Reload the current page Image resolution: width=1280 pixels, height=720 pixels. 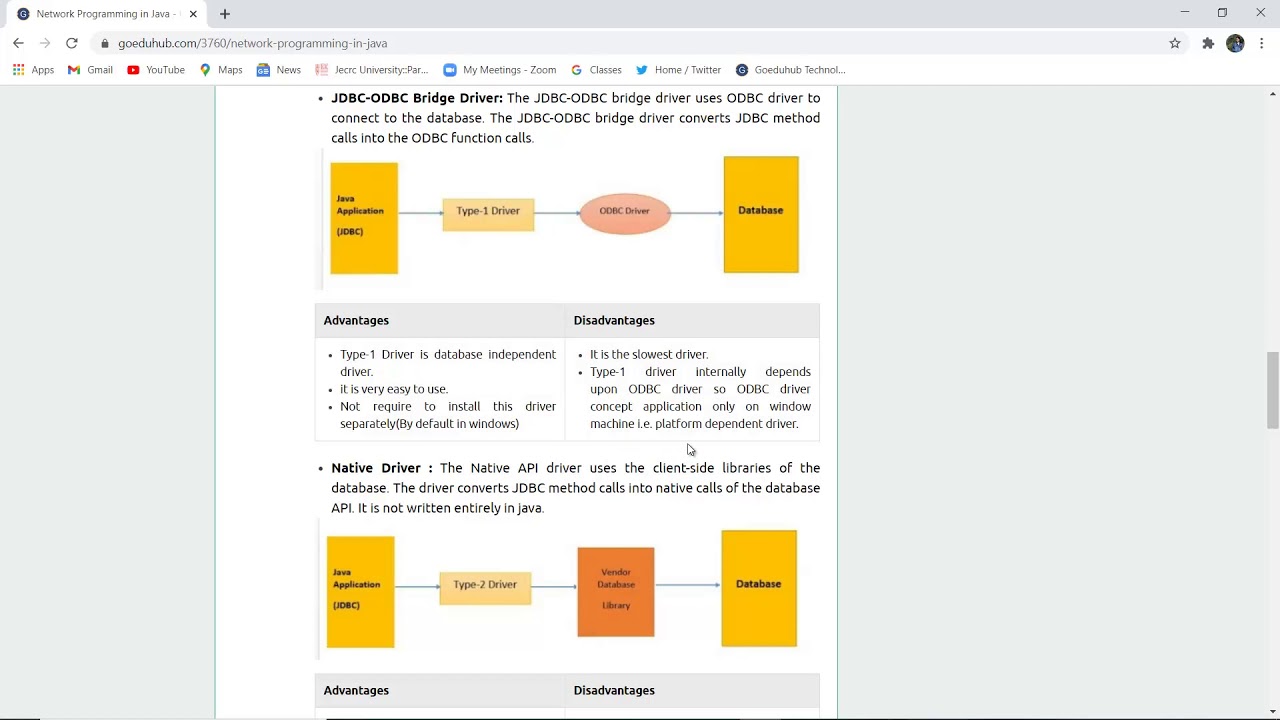pos(72,43)
